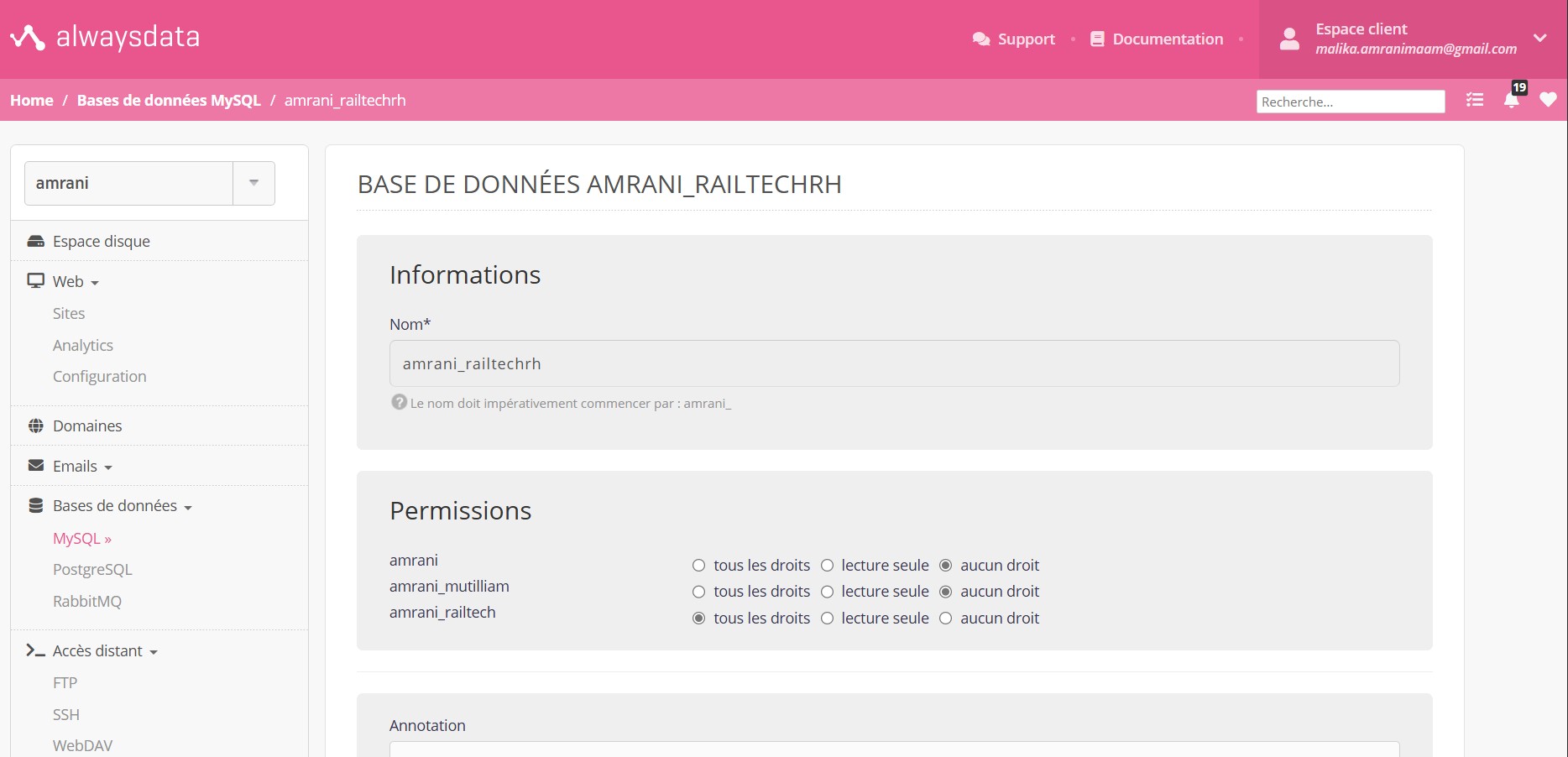Click the Emails envelope icon
1568x757 pixels.
[x=36, y=465]
